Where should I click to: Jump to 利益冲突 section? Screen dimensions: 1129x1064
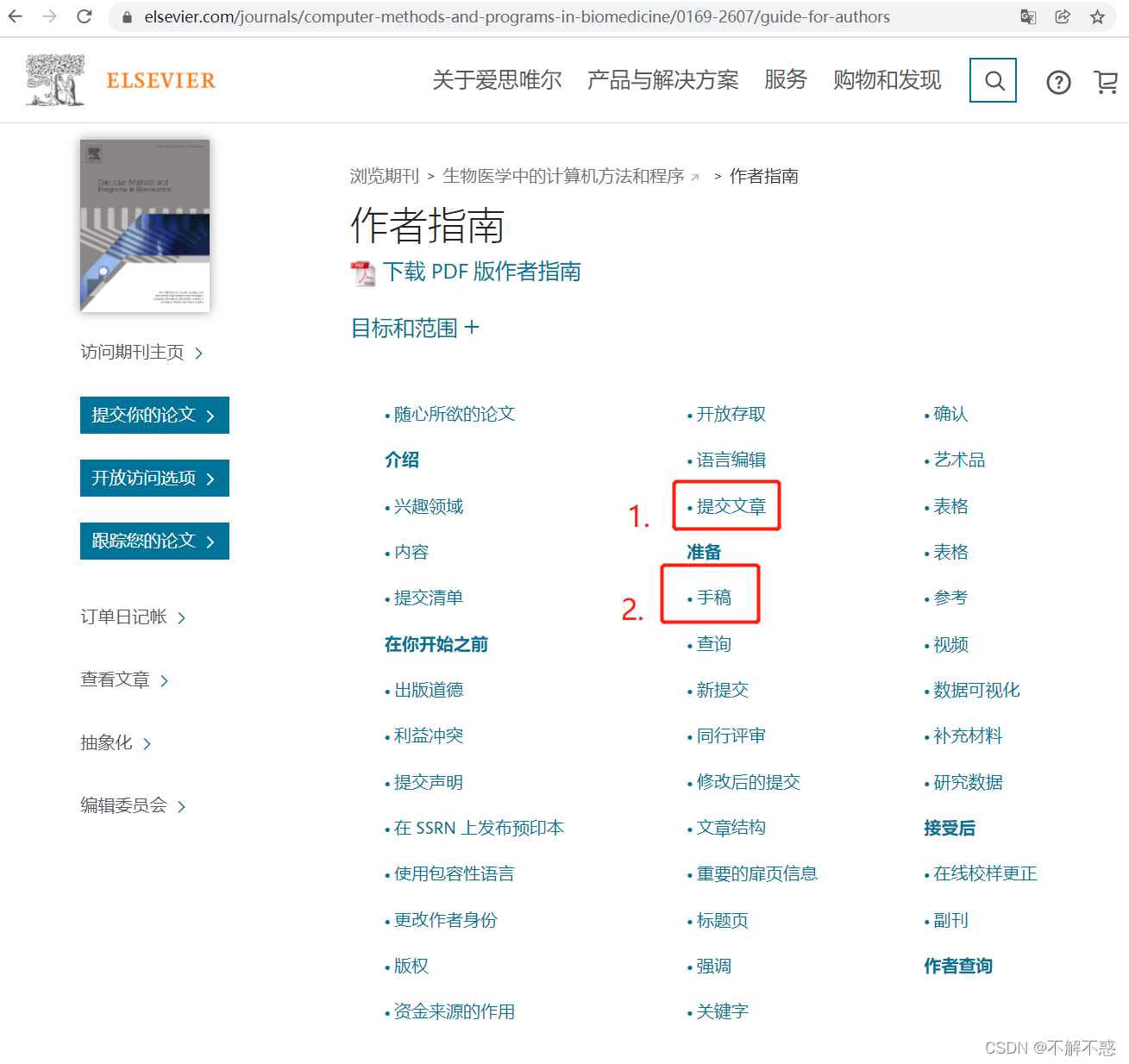429,735
